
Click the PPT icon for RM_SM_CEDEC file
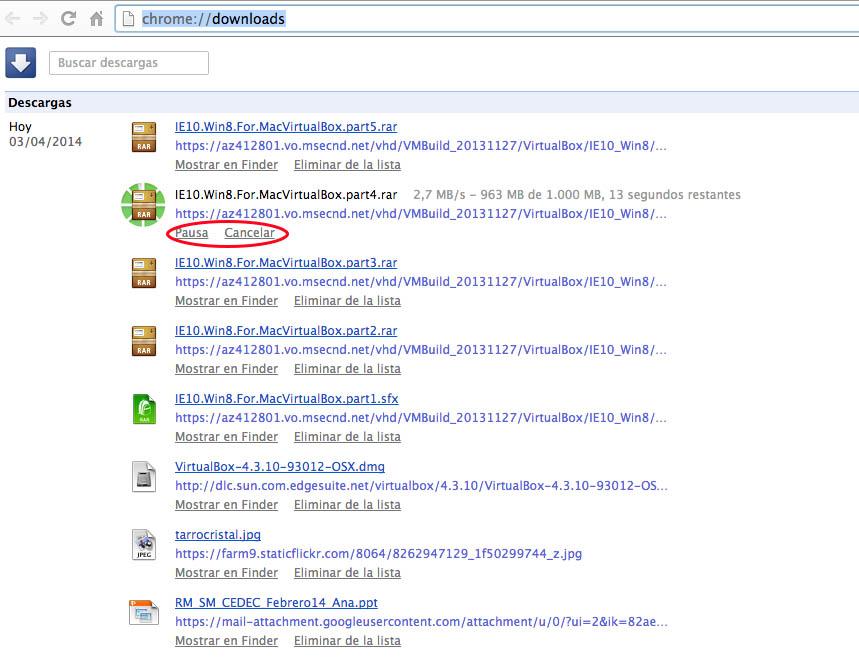(144, 612)
